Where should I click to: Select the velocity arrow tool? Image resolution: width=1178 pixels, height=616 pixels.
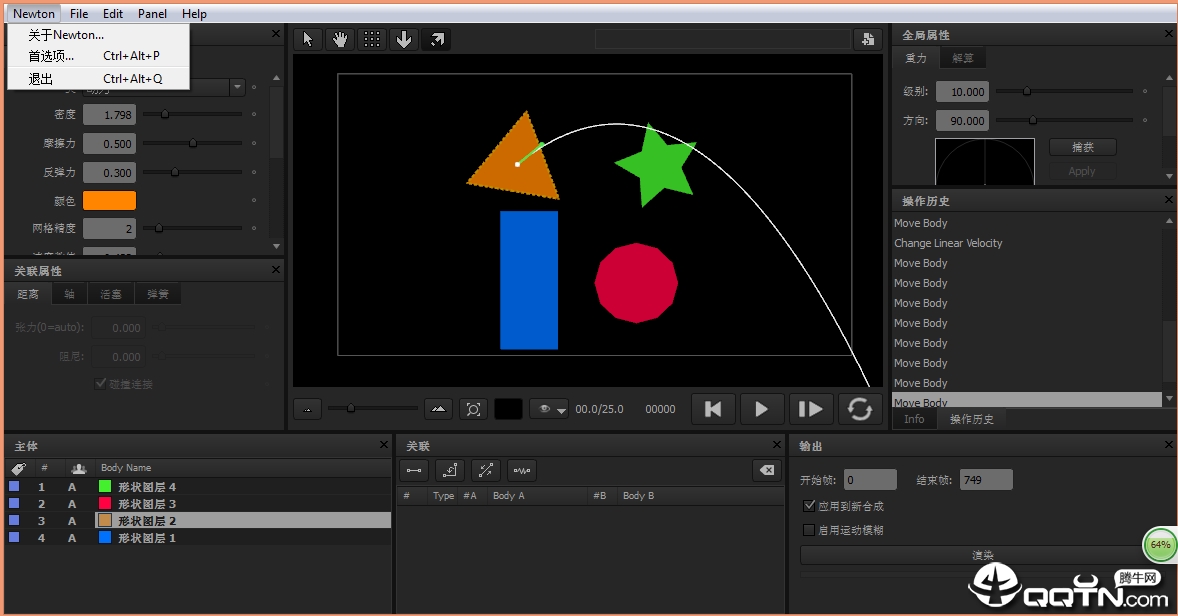tap(436, 39)
